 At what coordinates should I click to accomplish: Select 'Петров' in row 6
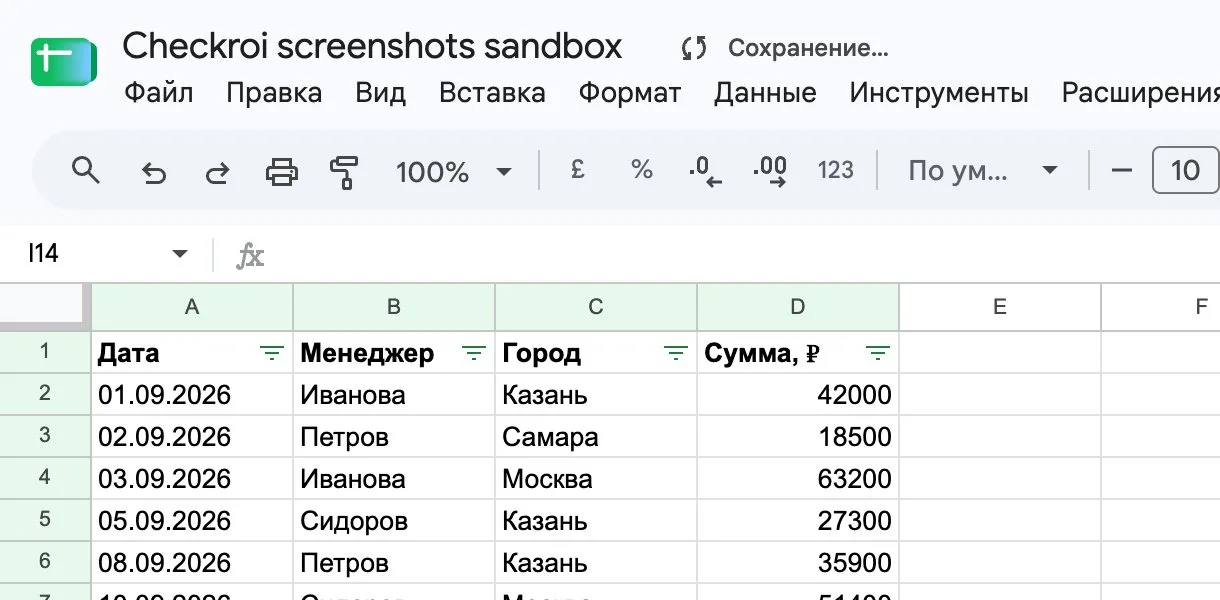[x=394, y=563]
